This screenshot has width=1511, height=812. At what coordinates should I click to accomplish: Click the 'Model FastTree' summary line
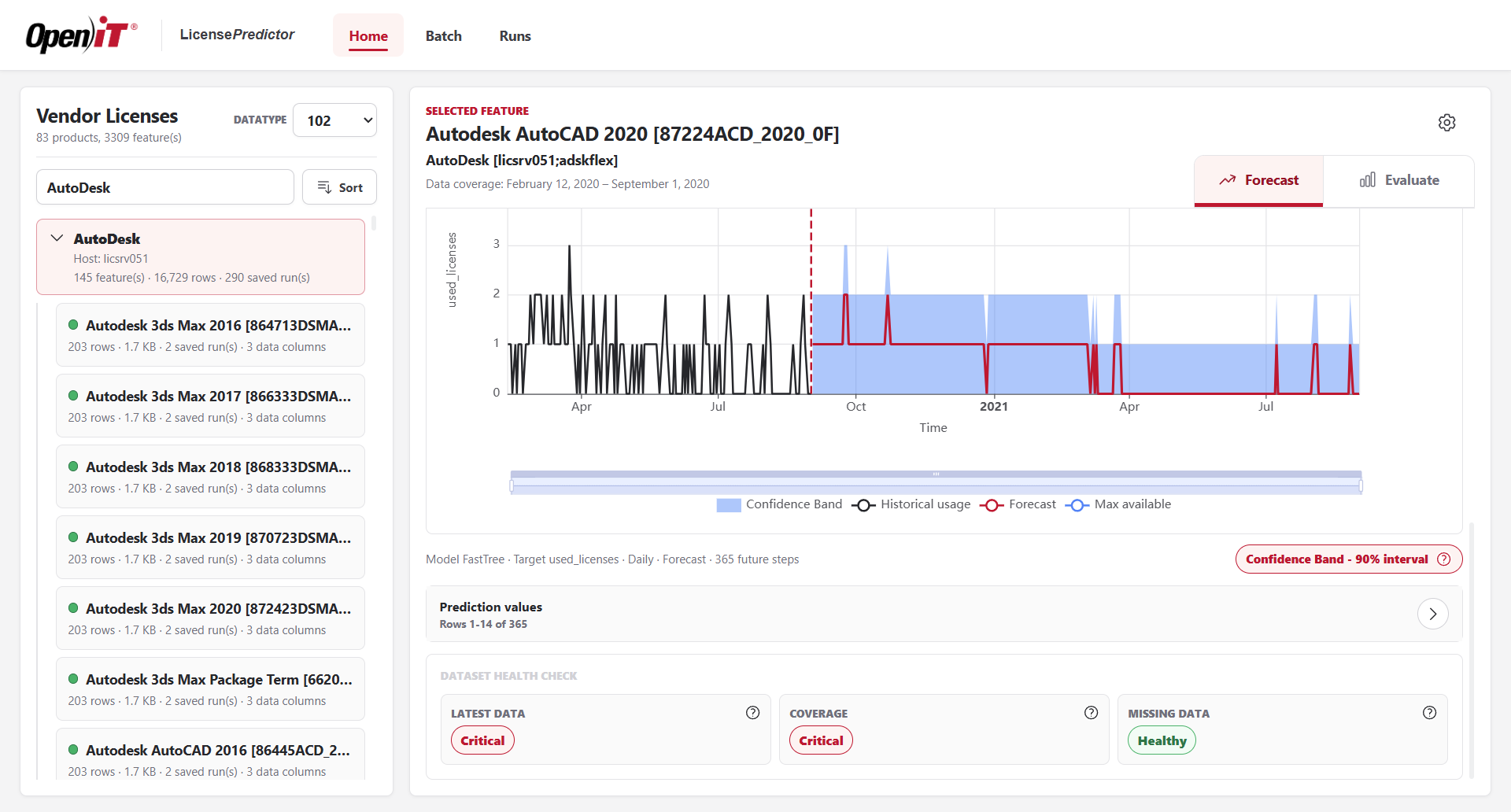pos(612,559)
